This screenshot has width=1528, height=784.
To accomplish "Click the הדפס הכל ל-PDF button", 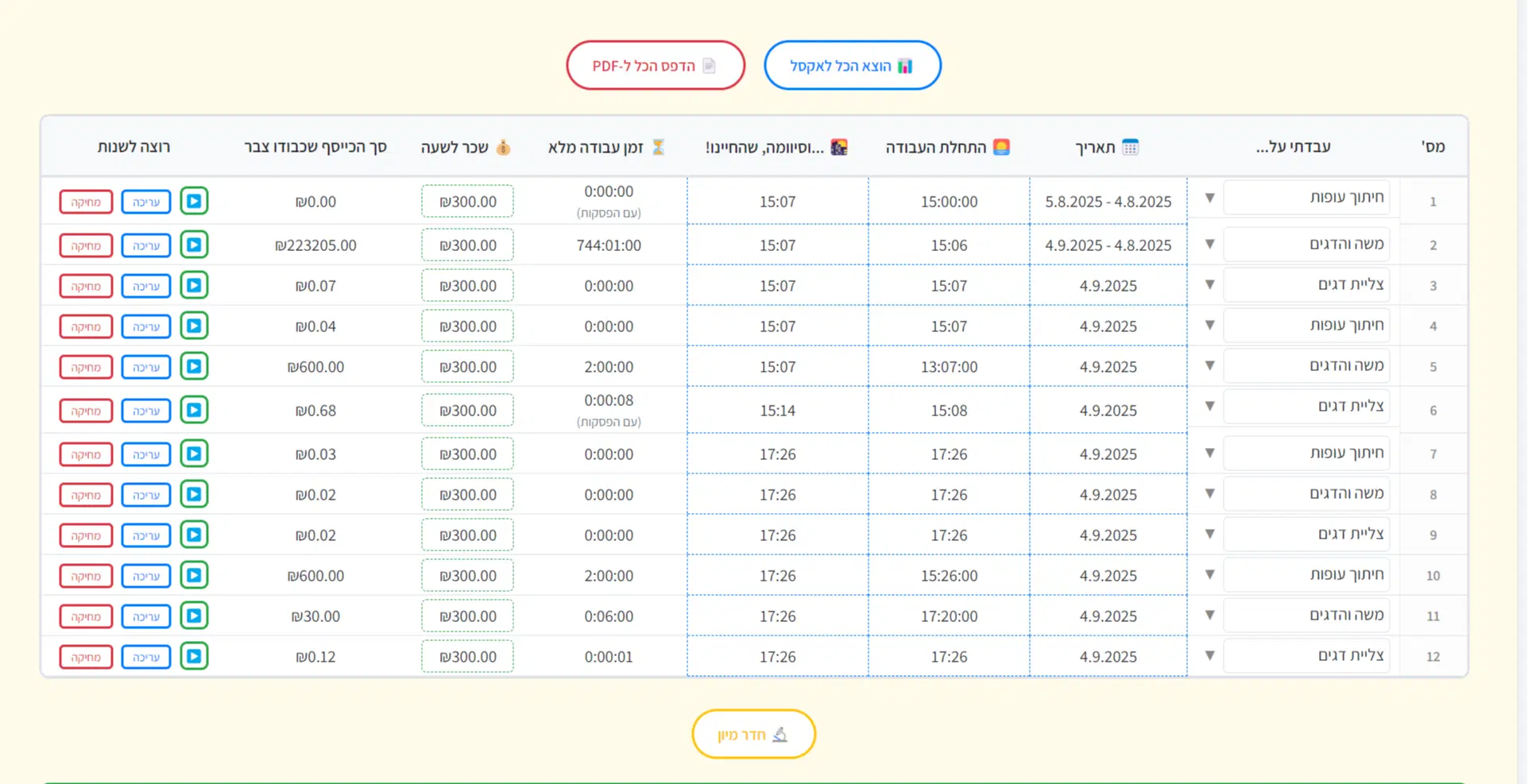I will [655, 66].
